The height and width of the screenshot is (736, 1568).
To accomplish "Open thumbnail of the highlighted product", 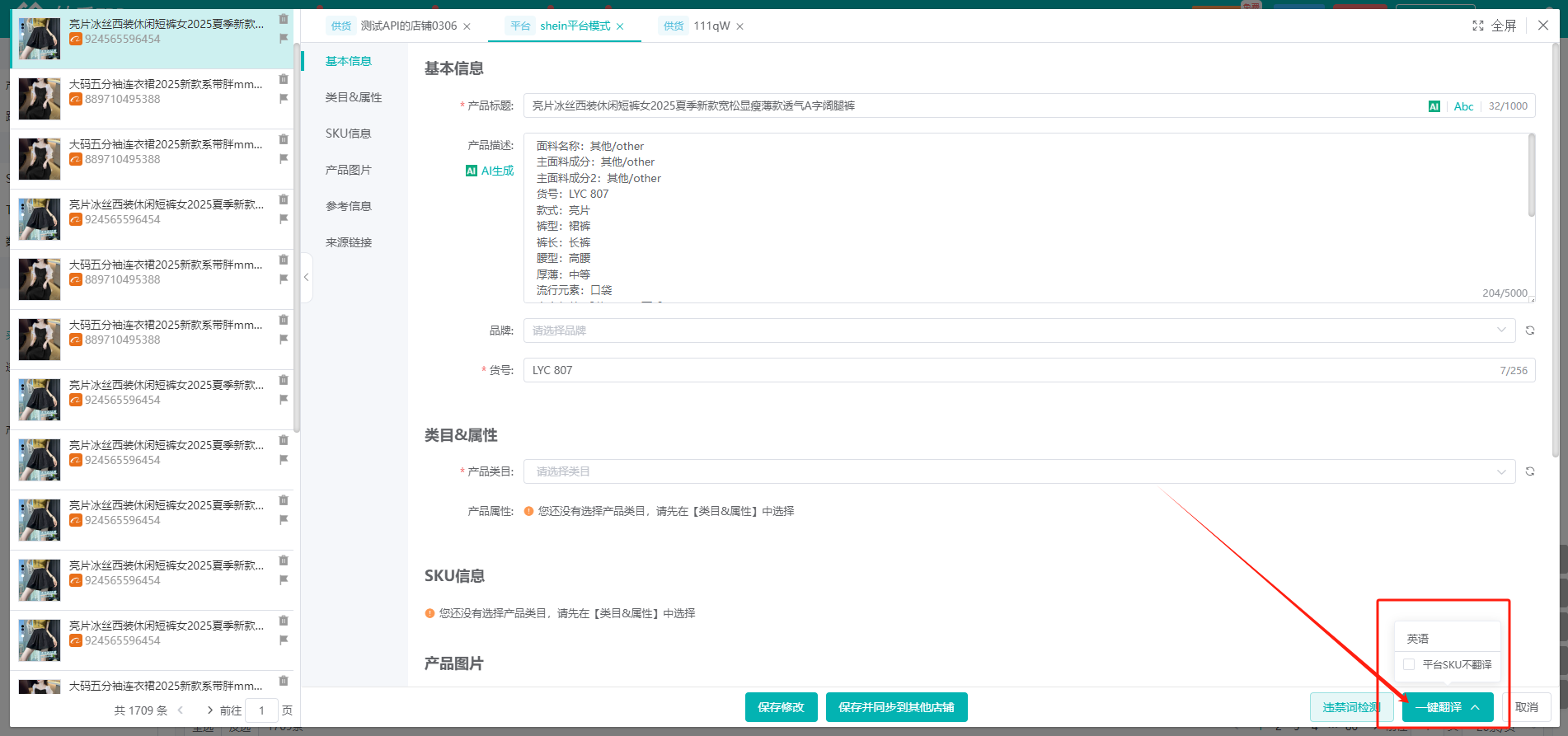I will (40, 39).
